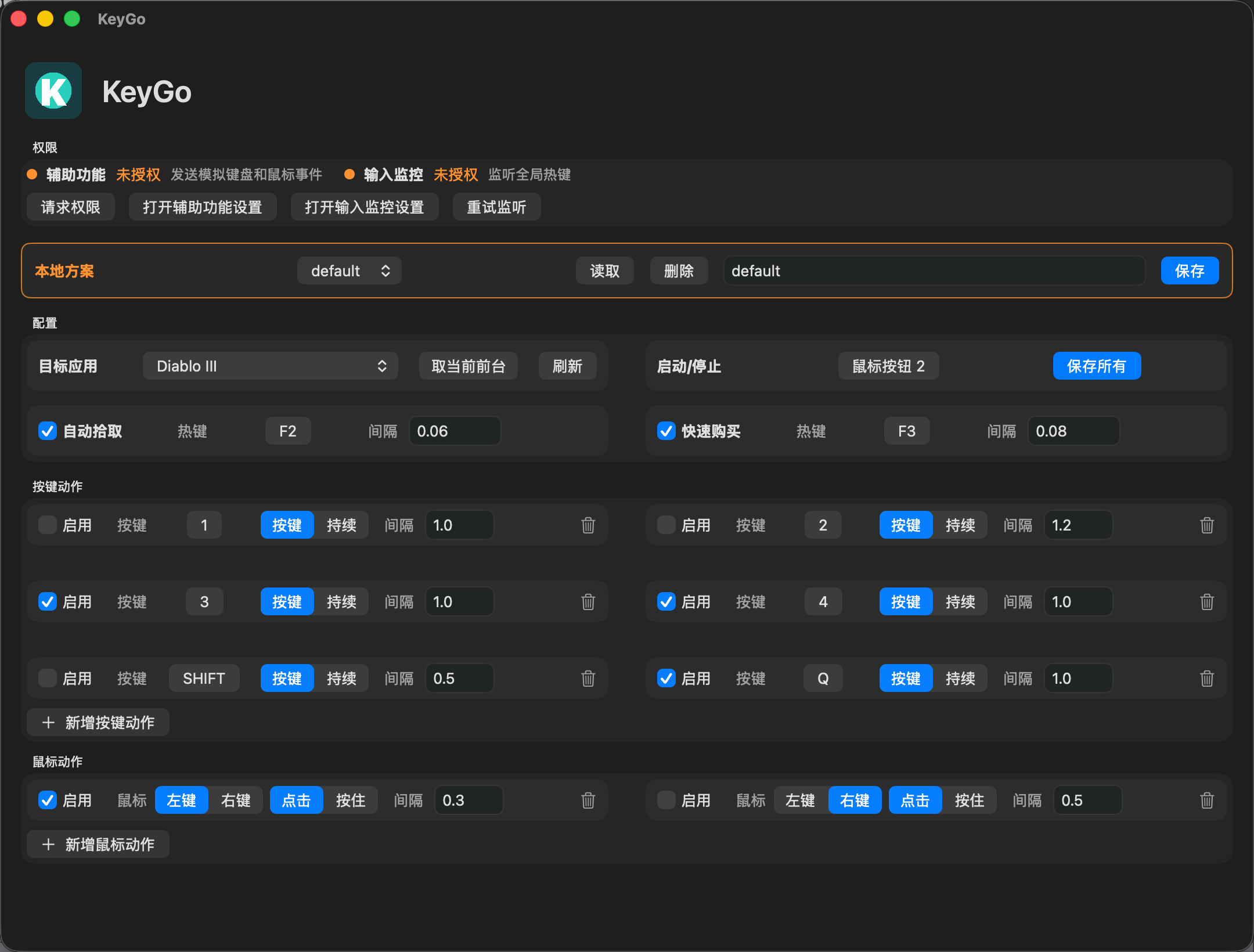Open the Diablo III target app dropdown

pyautogui.click(x=271, y=366)
